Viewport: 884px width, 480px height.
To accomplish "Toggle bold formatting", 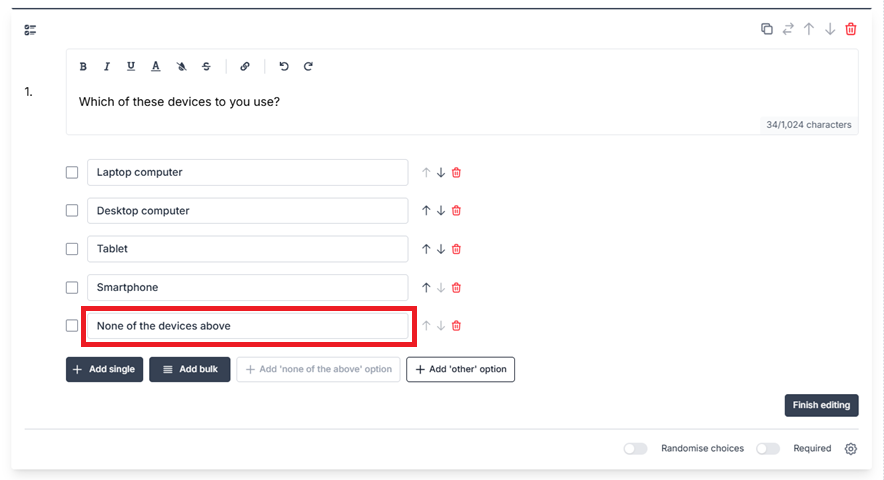I will tap(83, 67).
